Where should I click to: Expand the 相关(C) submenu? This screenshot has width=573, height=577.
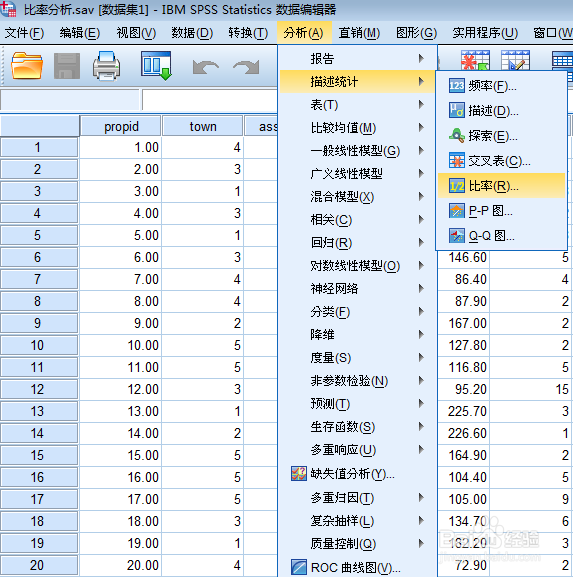tap(358, 220)
